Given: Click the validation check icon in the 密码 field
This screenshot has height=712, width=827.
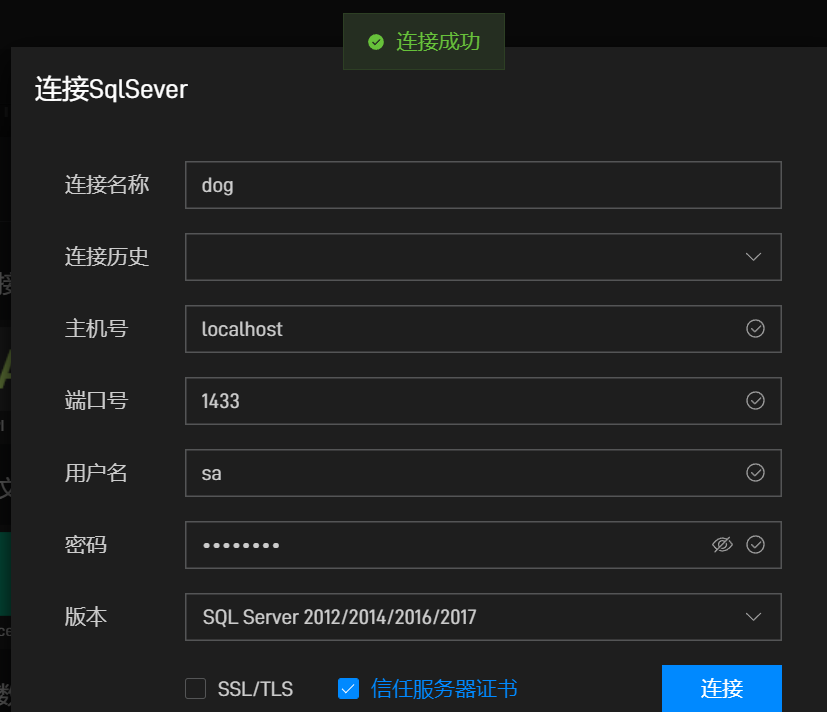Looking at the screenshot, I should (755, 545).
